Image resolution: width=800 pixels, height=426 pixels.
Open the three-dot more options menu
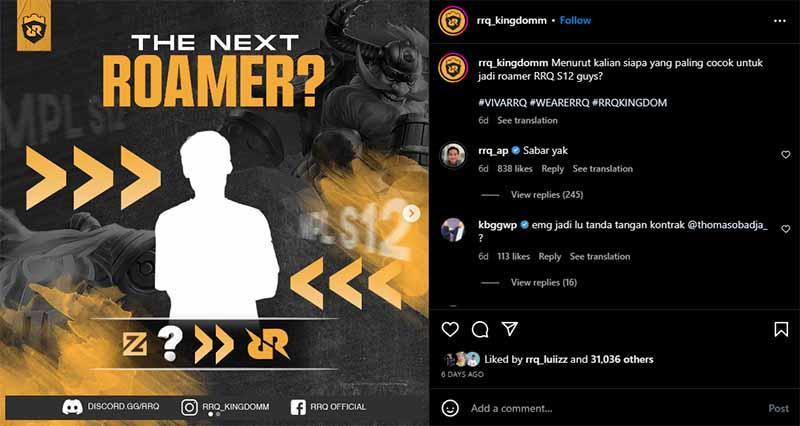pyautogui.click(x=780, y=21)
